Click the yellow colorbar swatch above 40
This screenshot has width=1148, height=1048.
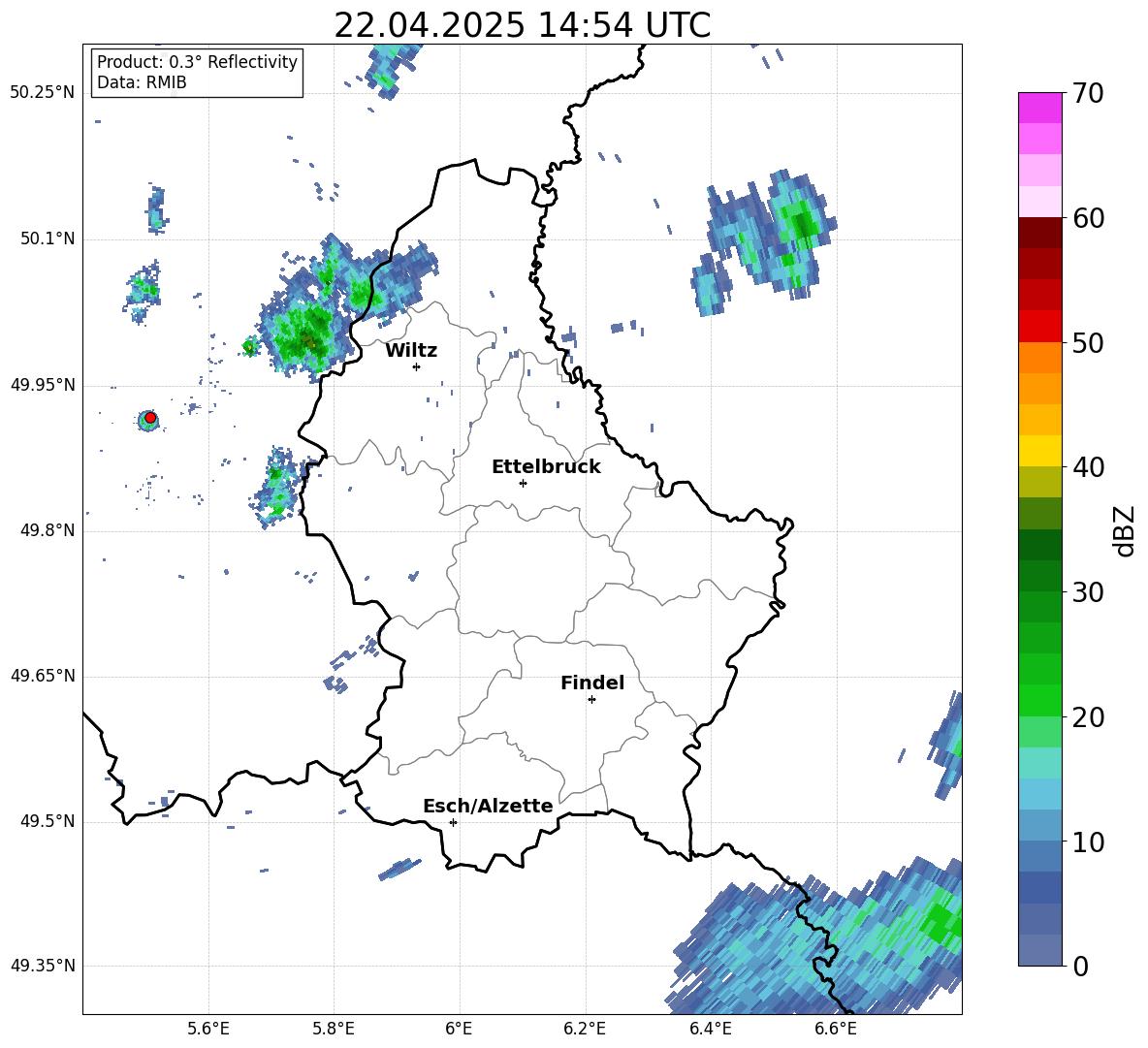pos(1039,451)
